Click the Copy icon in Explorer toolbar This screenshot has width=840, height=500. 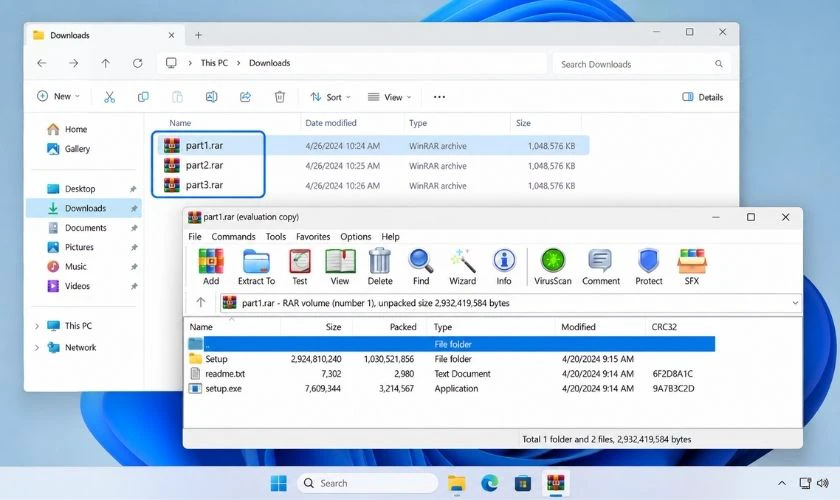point(143,97)
